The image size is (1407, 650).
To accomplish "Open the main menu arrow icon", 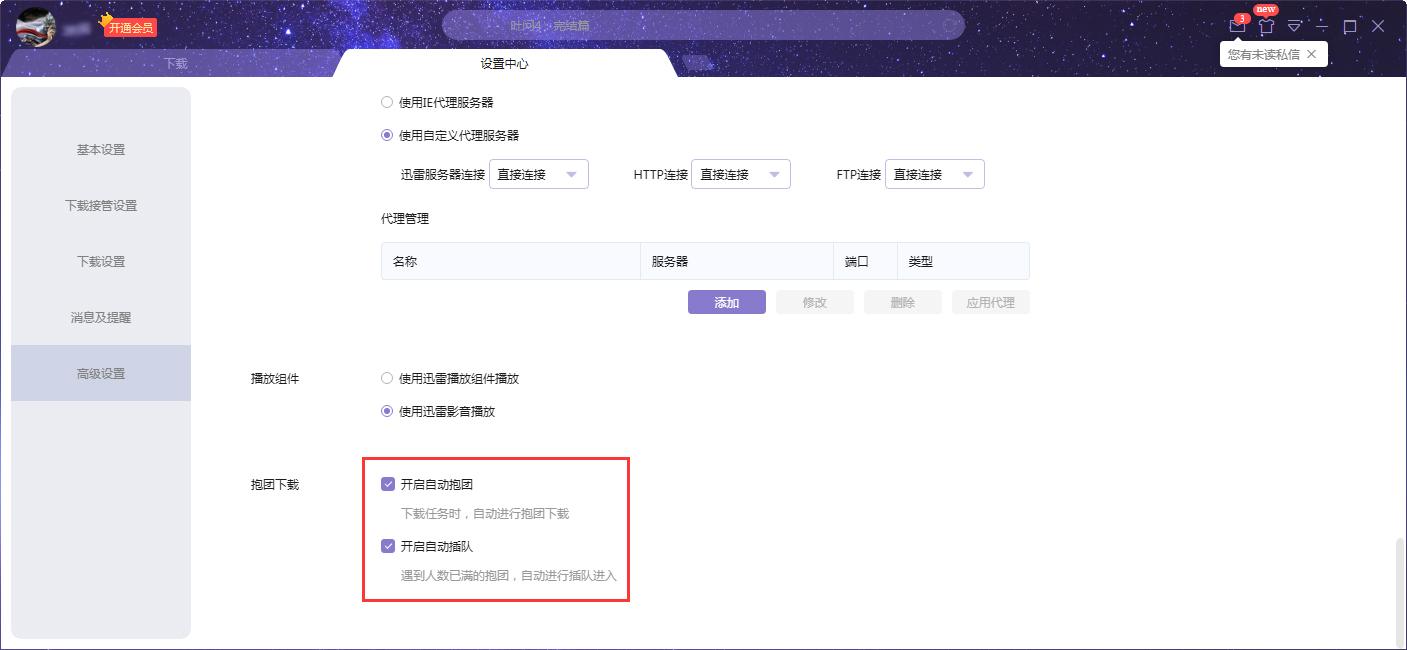I will coord(1295,26).
